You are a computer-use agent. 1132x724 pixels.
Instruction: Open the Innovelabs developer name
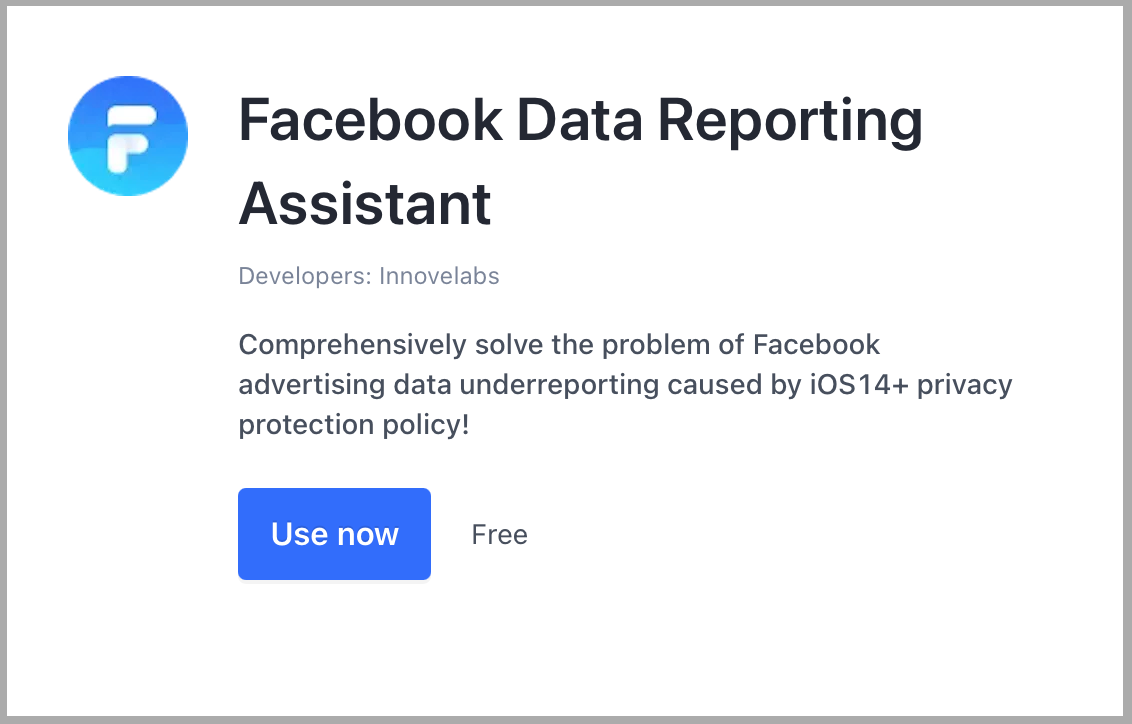click(439, 276)
